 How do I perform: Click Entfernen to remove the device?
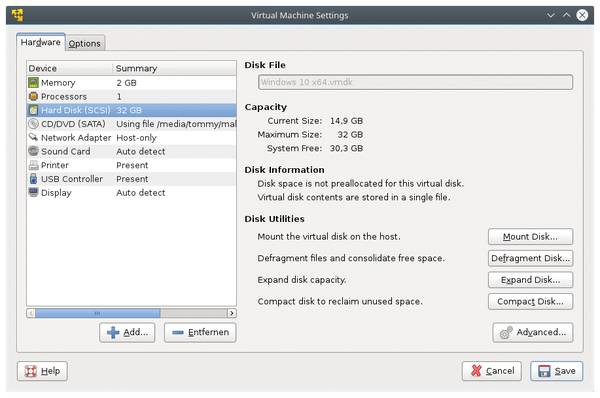tap(200, 332)
